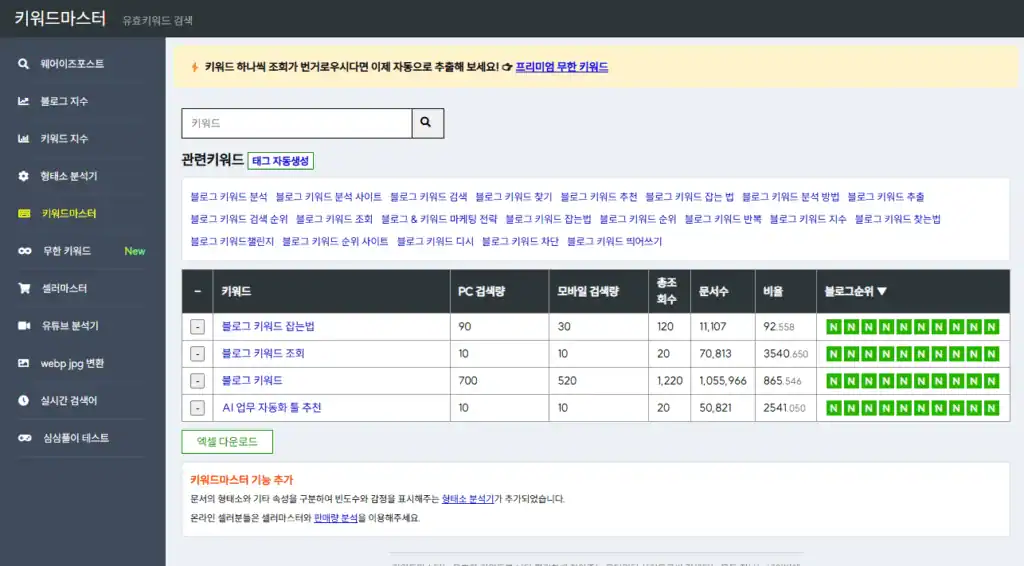This screenshot has width=1024, height=566.
Task: Sort by the 블로그순위 column arrow
Action: click(x=882, y=292)
